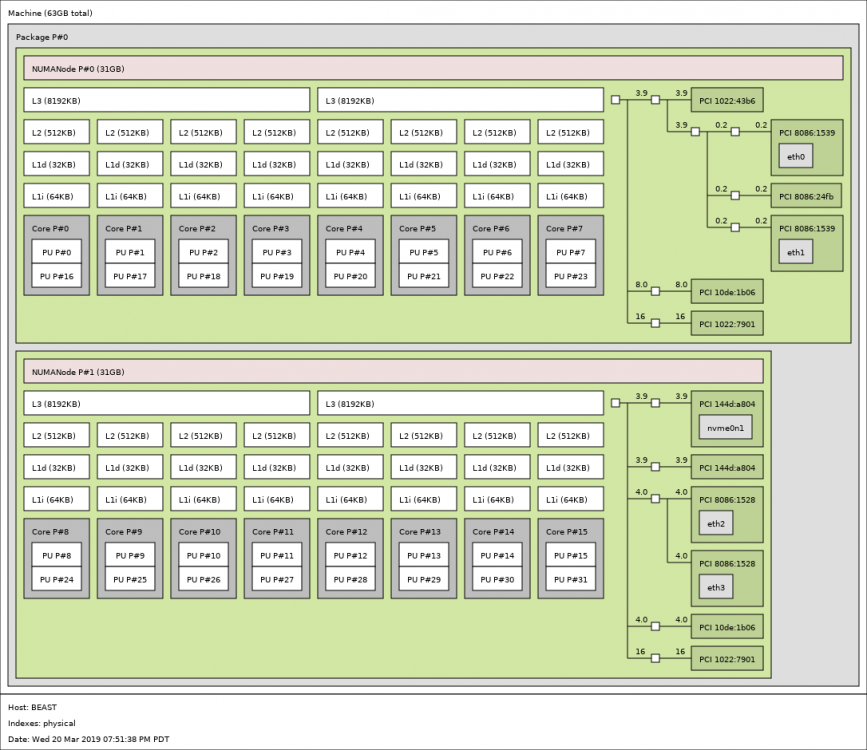The image size is (867, 750).
Task: Click the Package P#0 label
Action: (42, 37)
